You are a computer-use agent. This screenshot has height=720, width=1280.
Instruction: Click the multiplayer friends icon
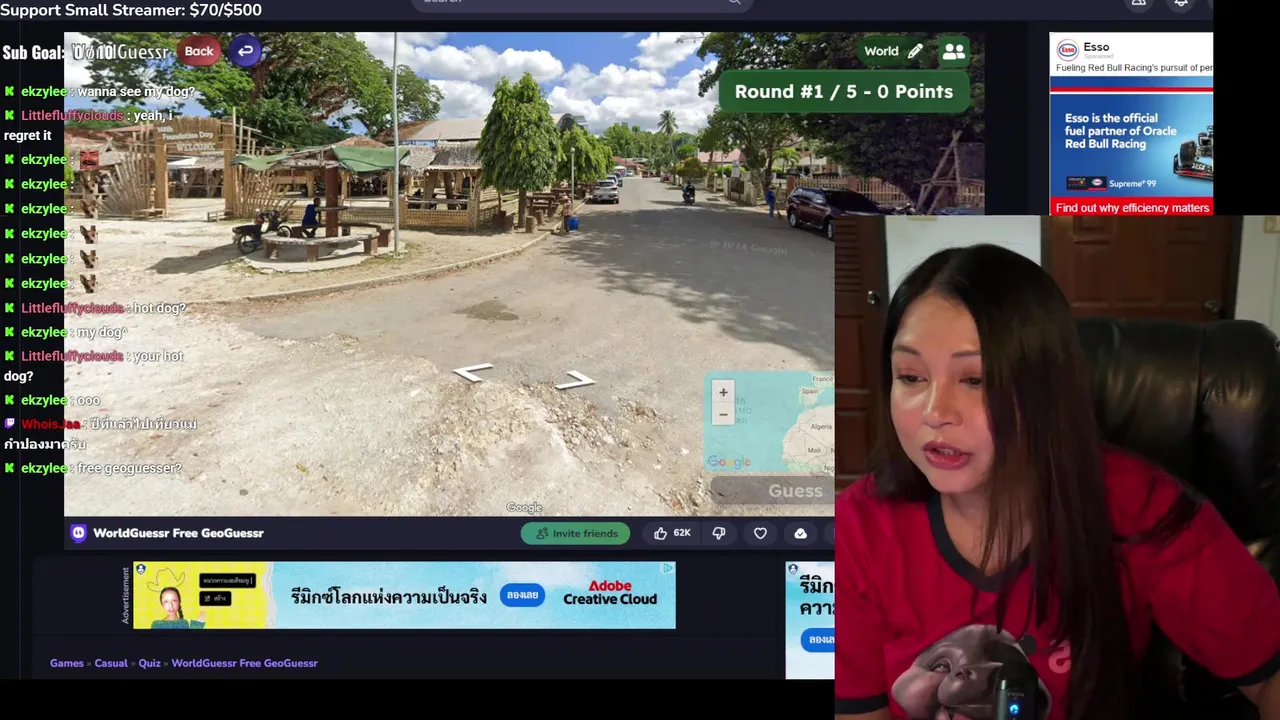click(x=953, y=51)
